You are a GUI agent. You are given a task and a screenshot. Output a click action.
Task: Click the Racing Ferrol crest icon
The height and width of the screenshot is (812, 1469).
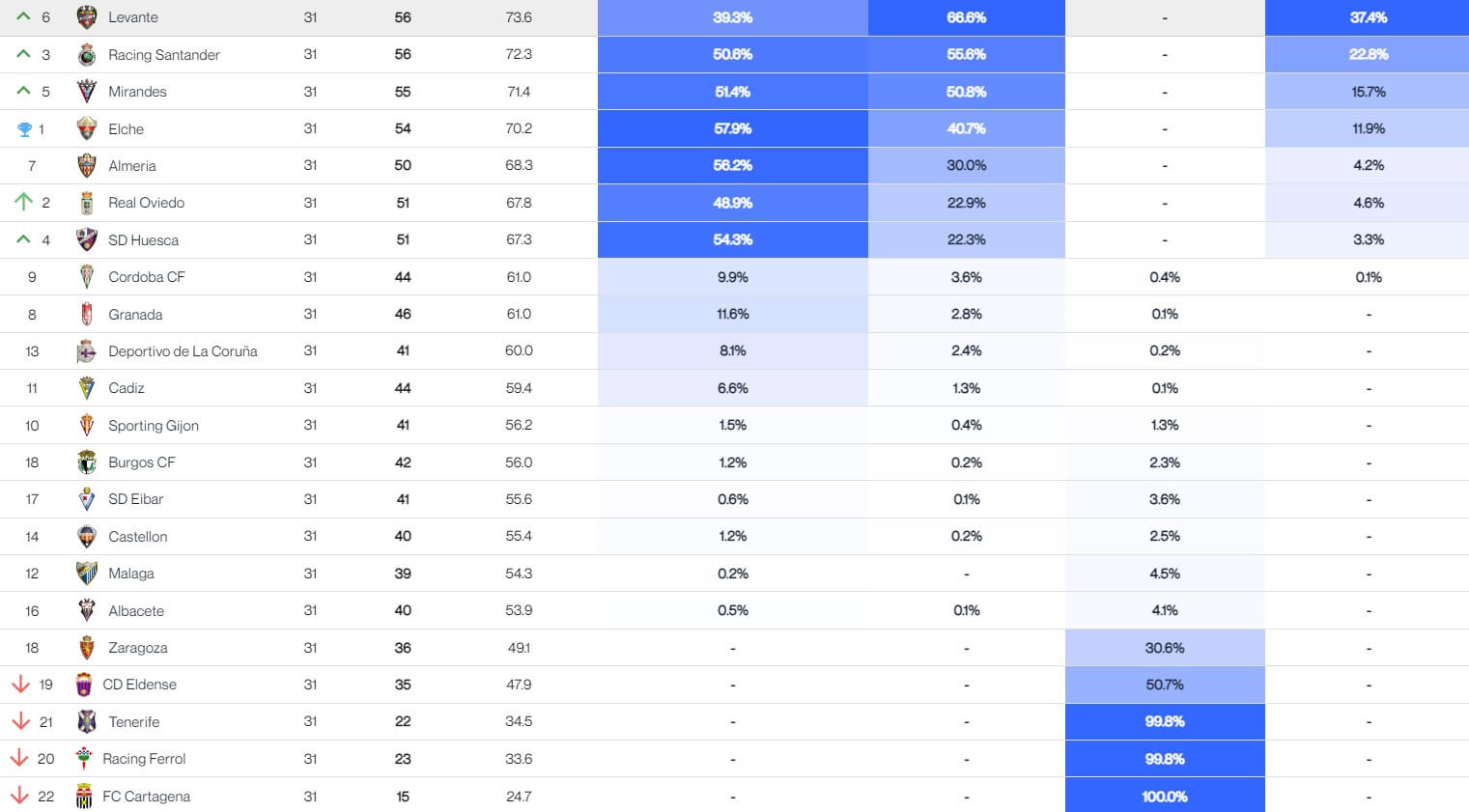tap(84, 759)
